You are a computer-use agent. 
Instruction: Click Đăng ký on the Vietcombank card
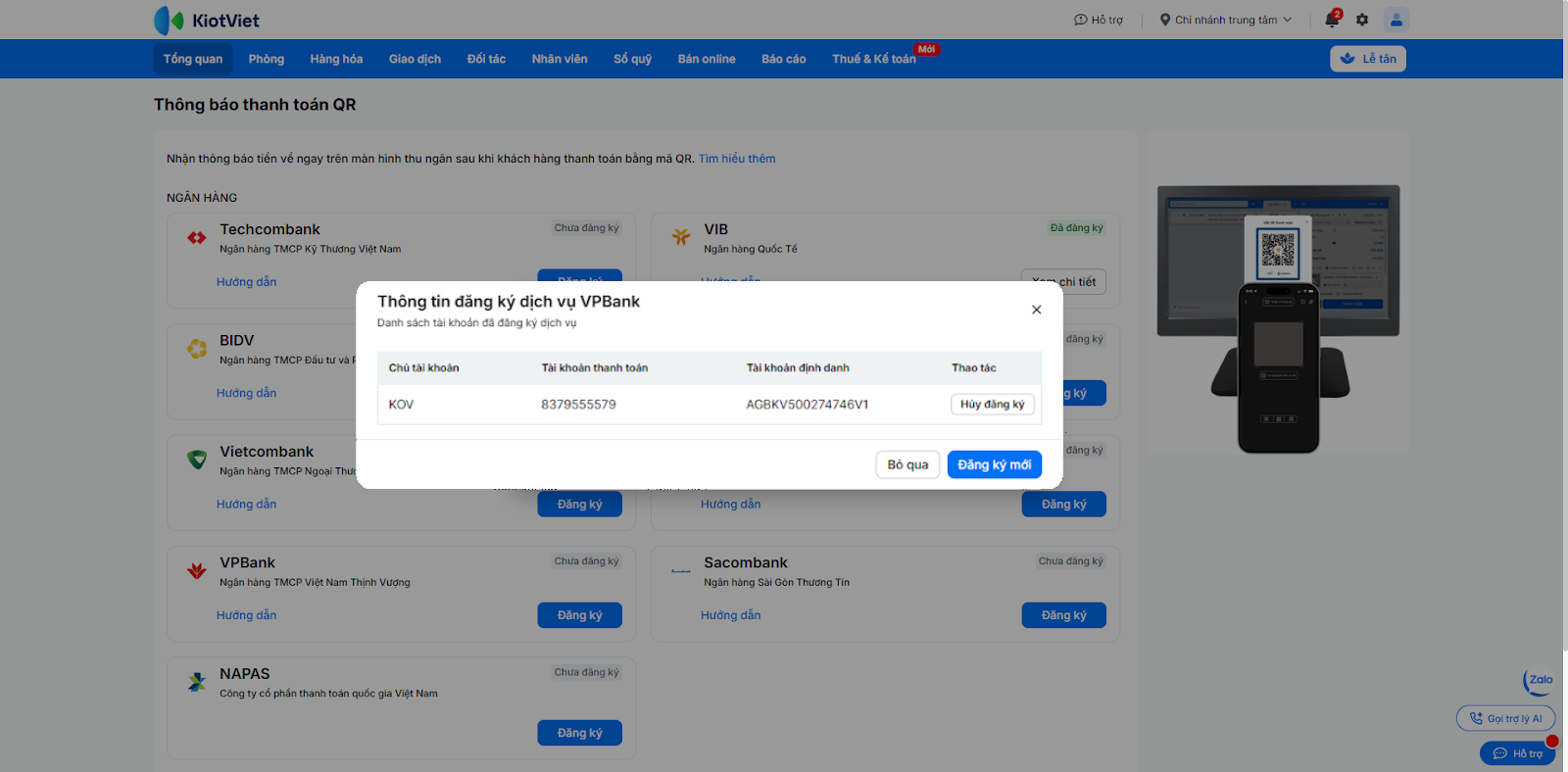point(580,505)
